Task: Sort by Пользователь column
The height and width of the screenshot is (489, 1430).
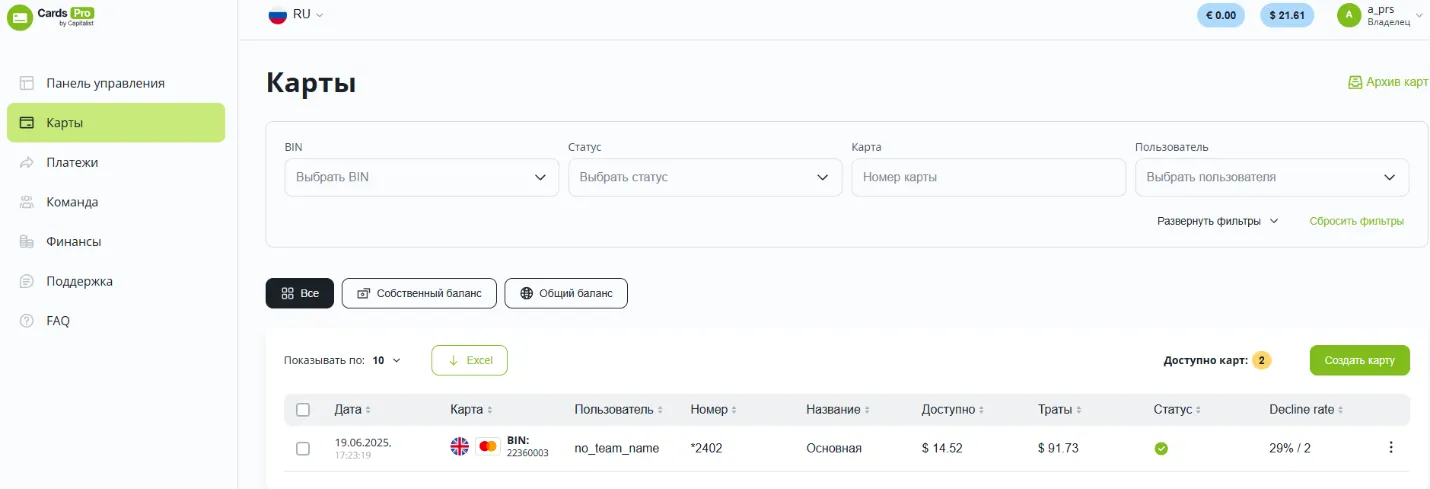Action: click(x=620, y=410)
